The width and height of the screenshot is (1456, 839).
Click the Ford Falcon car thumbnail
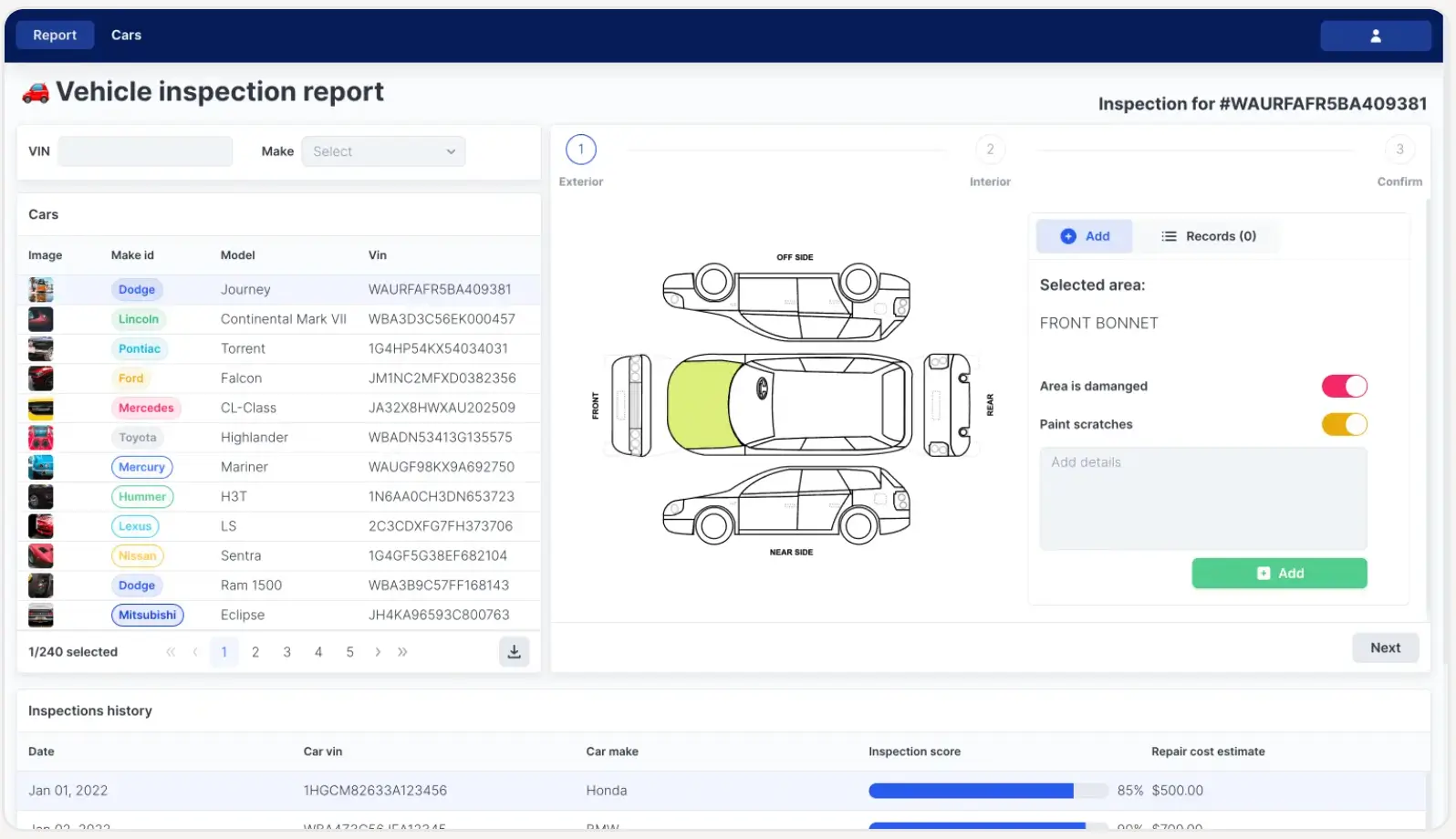click(40, 378)
